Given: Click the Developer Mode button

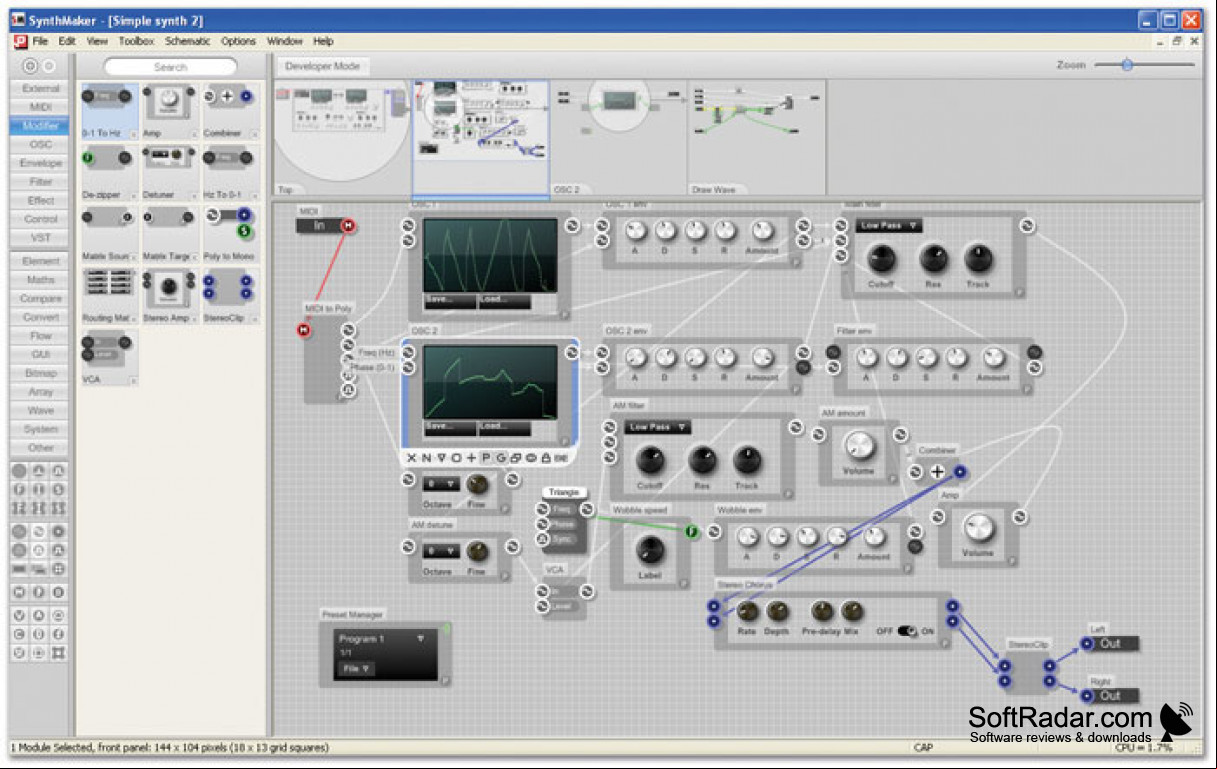Looking at the screenshot, I should point(323,66).
